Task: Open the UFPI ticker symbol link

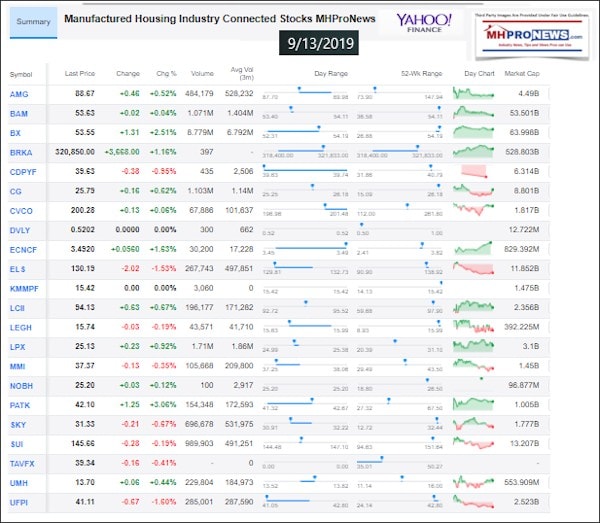Action: coord(19,503)
